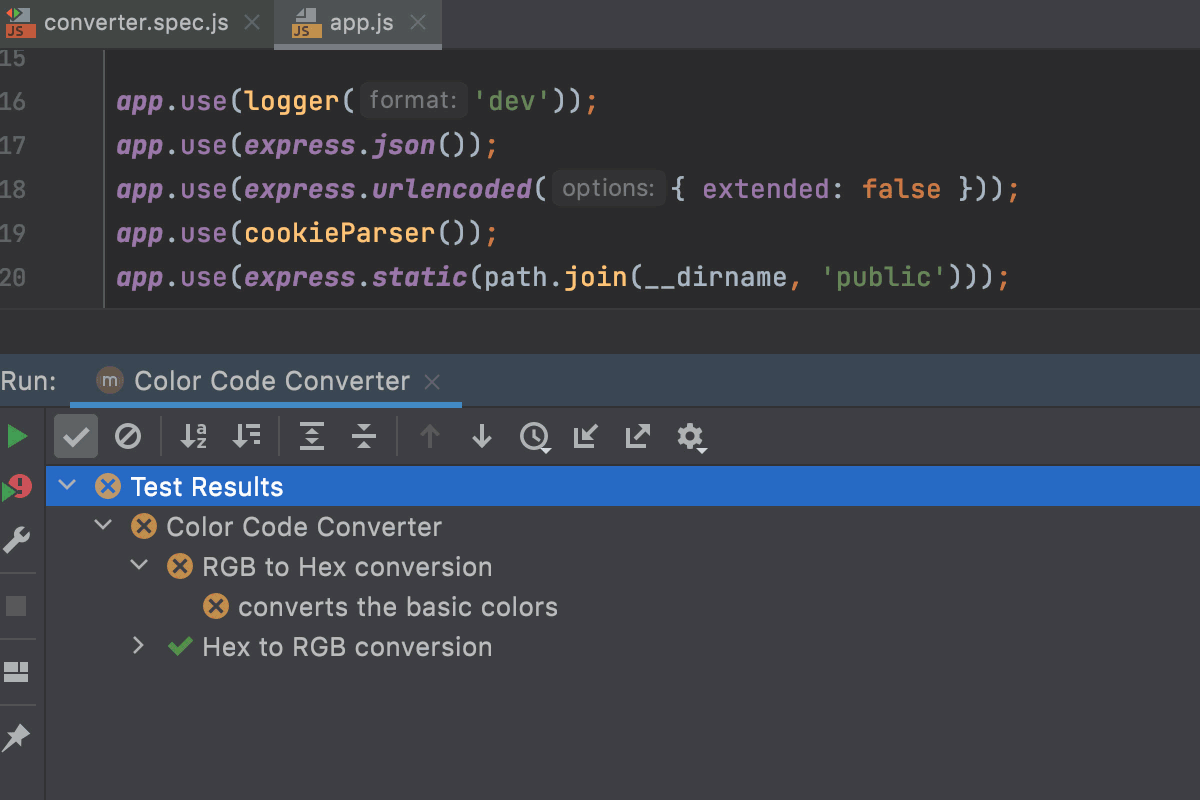The height and width of the screenshot is (800, 1200).
Task: Rerun only the failed tests
Action: 17,486
